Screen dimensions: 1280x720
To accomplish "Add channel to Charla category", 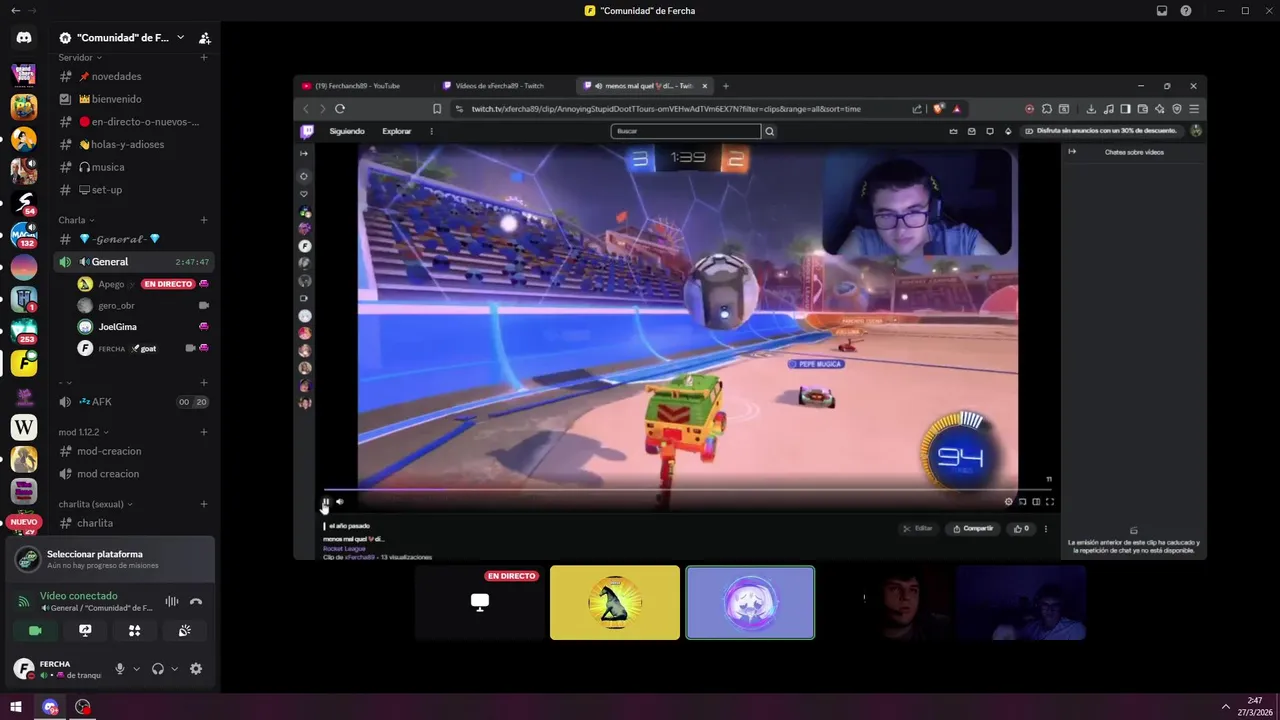I will 204,220.
